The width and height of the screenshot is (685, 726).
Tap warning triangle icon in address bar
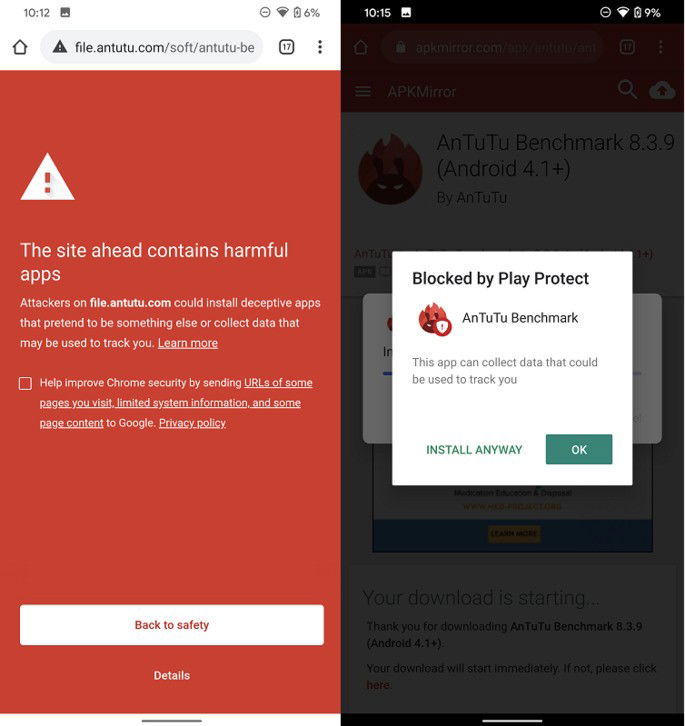(x=60, y=47)
